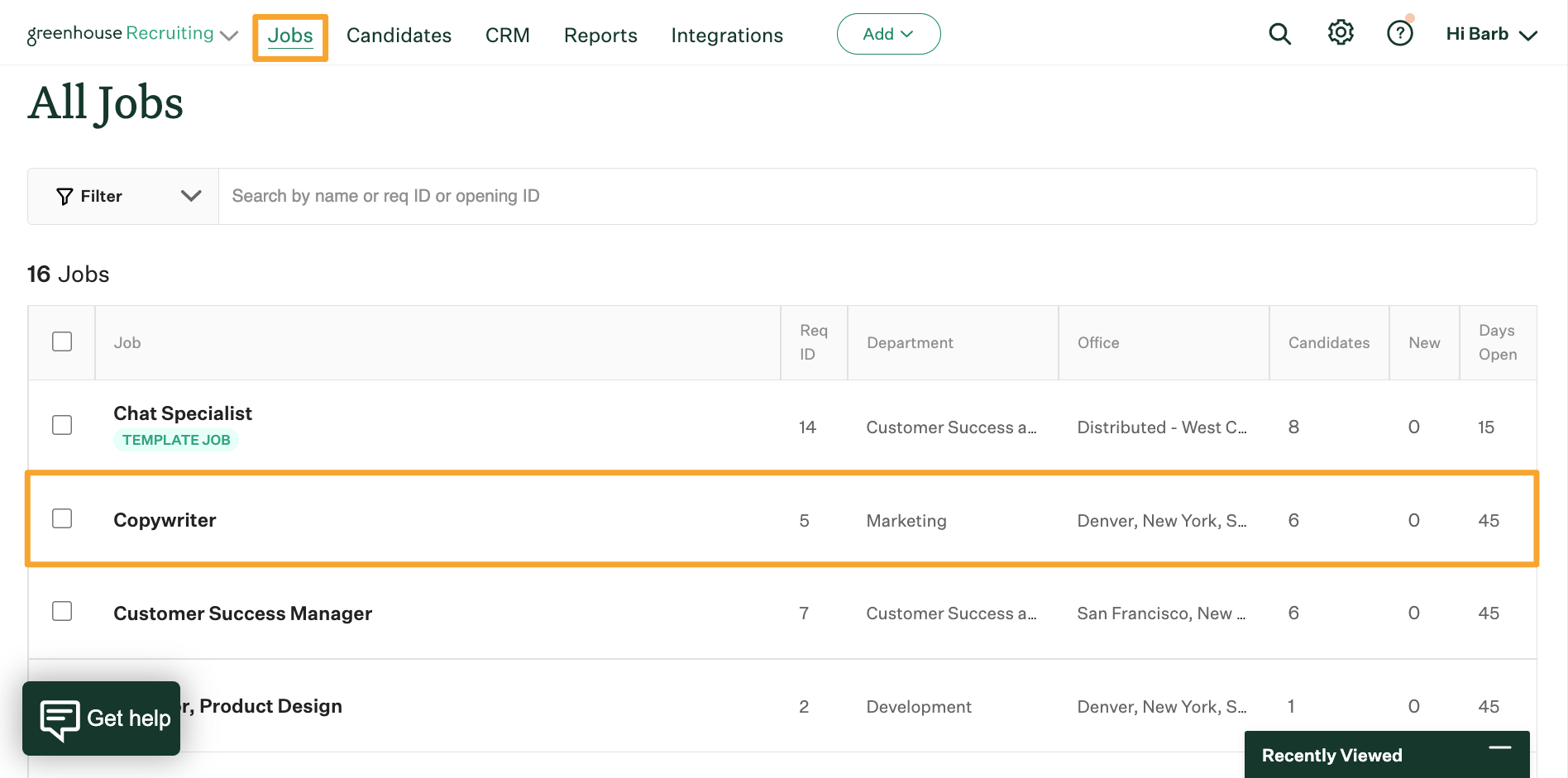Click the funnel Filter icon
1568x778 pixels.
(65, 197)
